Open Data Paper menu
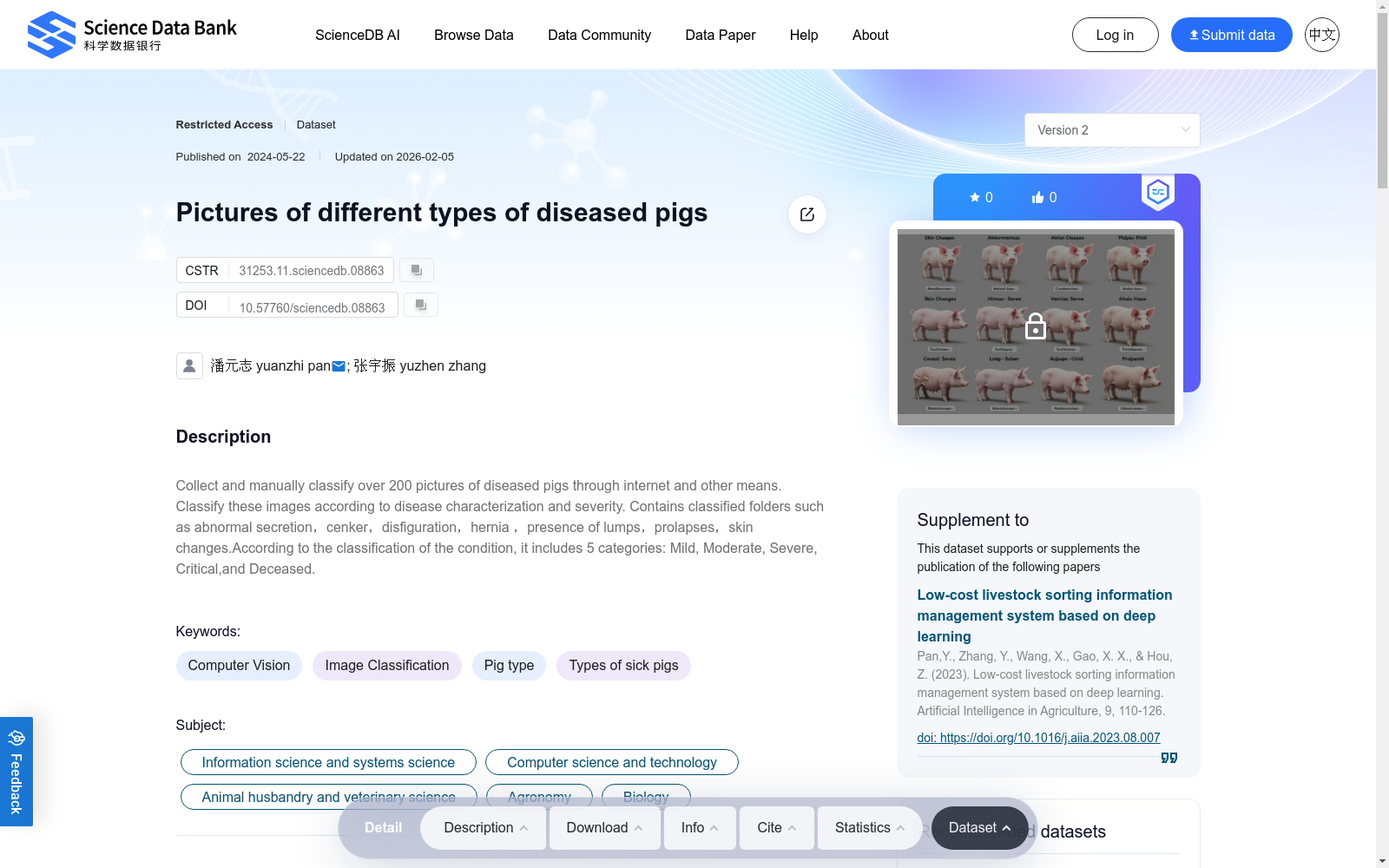The width and height of the screenshot is (1389, 868). tap(721, 35)
